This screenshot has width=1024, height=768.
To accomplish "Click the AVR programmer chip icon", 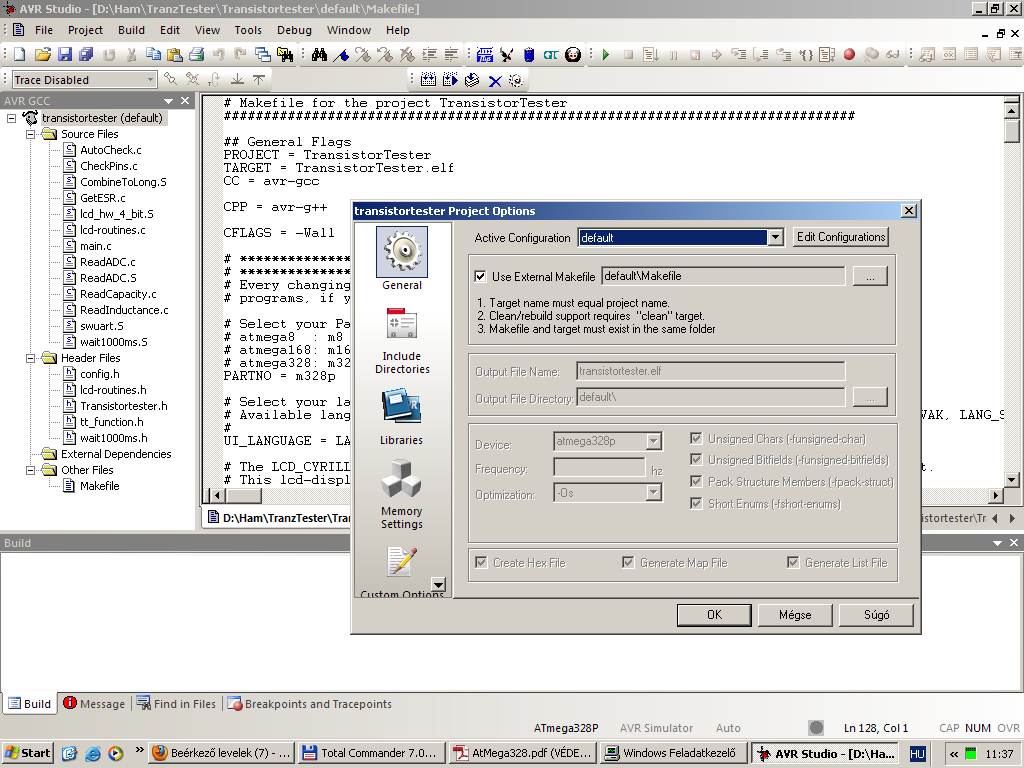I will (485, 55).
